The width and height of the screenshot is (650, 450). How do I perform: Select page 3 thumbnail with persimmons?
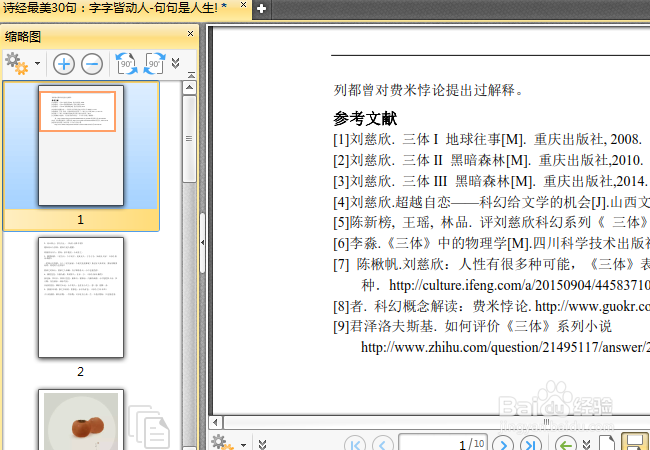[81, 419]
